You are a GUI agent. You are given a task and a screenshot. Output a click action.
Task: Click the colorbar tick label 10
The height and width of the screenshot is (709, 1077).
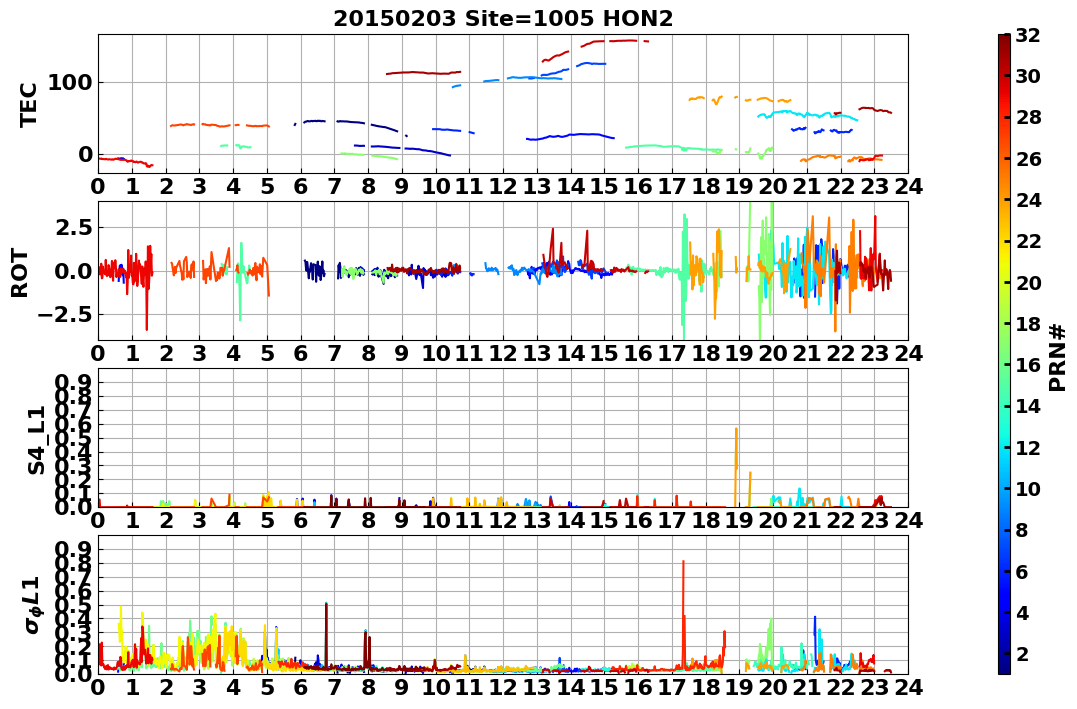click(1028, 488)
